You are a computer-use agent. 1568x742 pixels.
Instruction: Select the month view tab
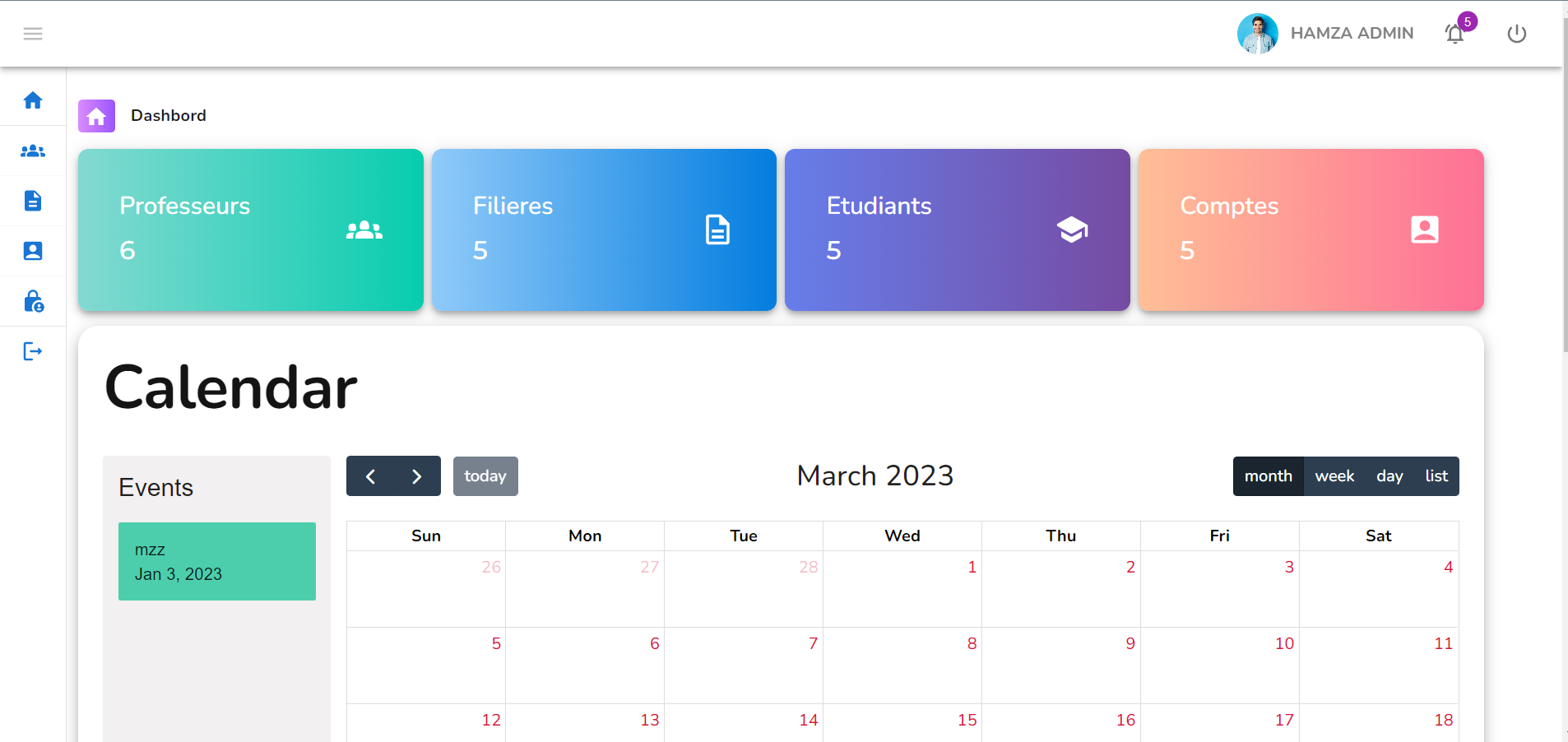tap(1268, 475)
